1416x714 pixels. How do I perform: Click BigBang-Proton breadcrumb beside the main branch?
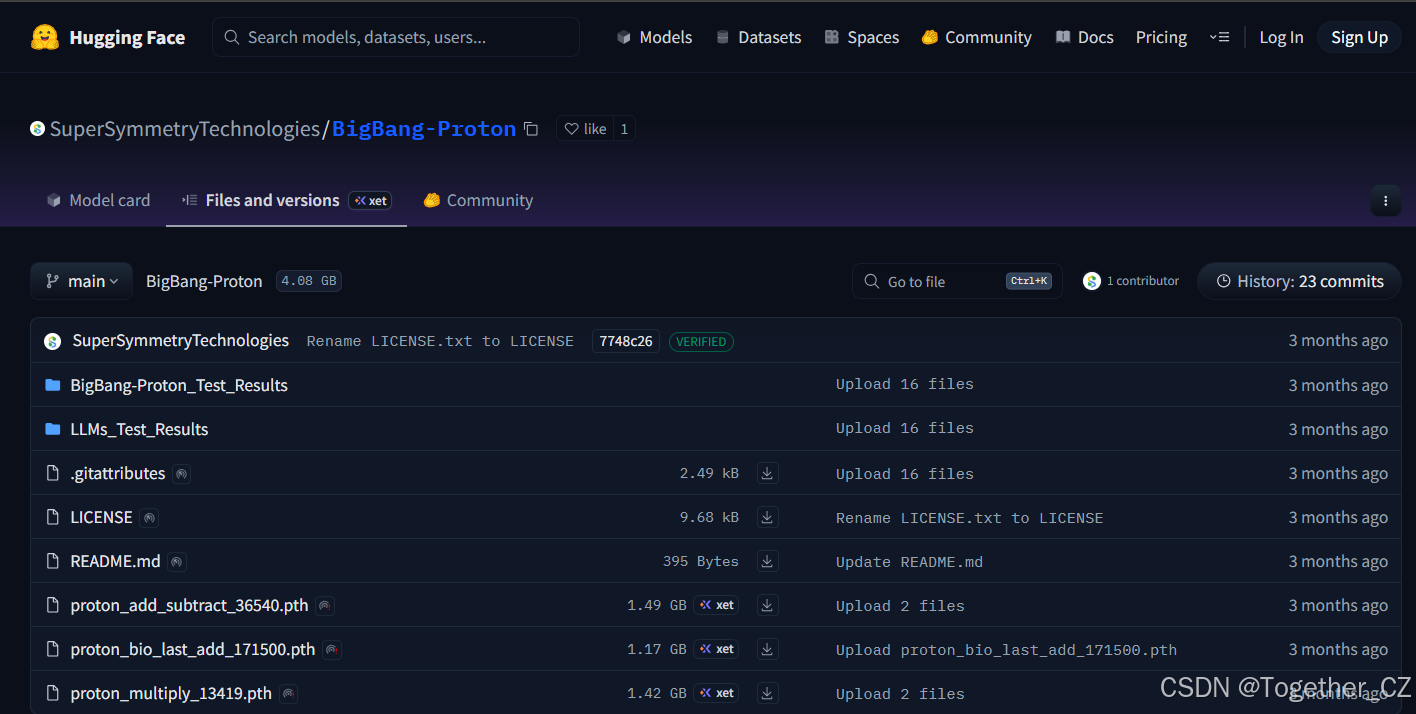pyautogui.click(x=204, y=281)
